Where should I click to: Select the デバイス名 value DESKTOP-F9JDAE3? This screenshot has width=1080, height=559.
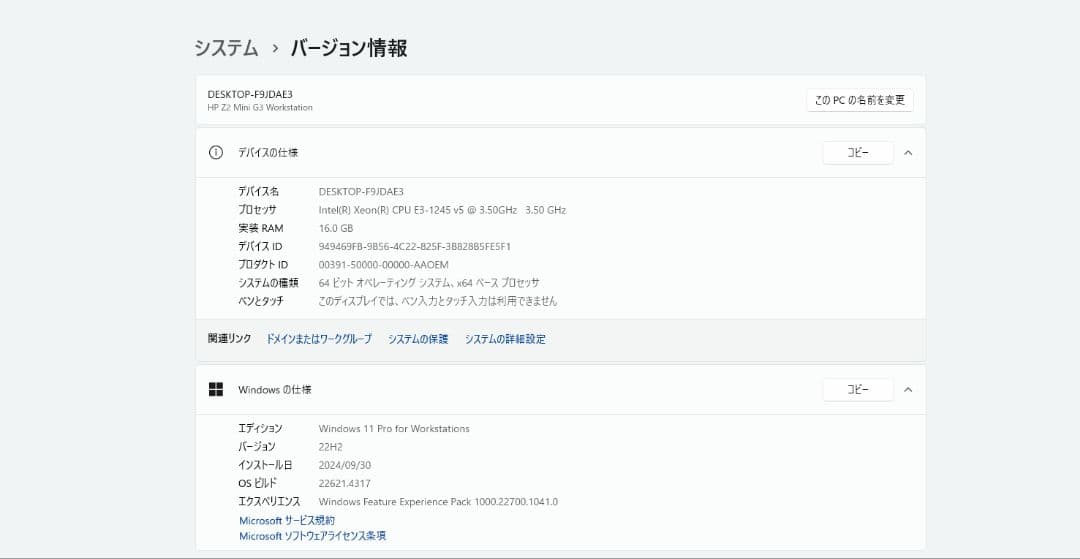(361, 191)
